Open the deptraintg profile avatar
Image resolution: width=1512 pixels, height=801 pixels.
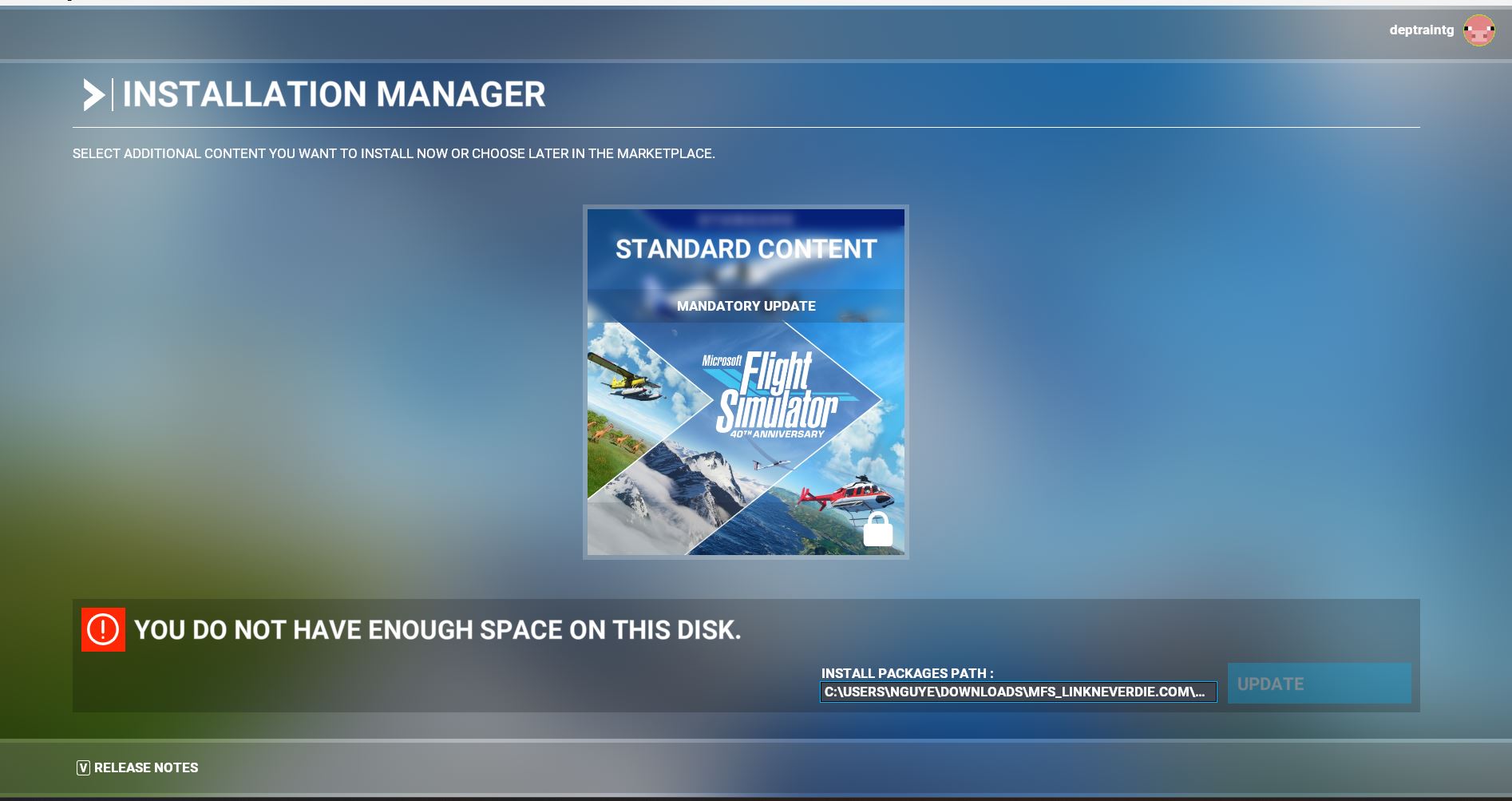(x=1481, y=32)
